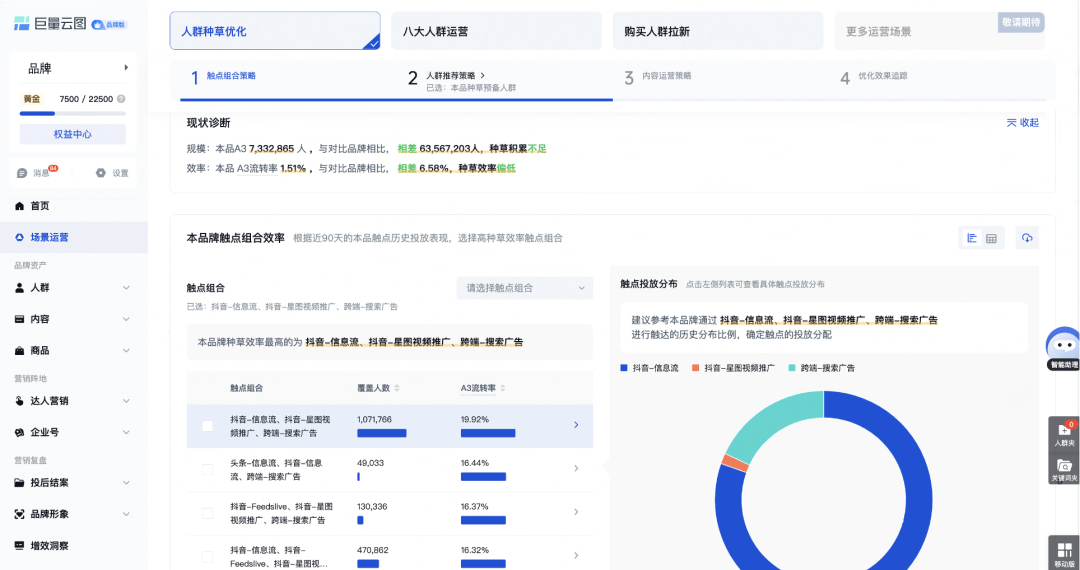1080x570 pixels.
Task: Open the 人群夹 floating icon
Action: click(1064, 434)
